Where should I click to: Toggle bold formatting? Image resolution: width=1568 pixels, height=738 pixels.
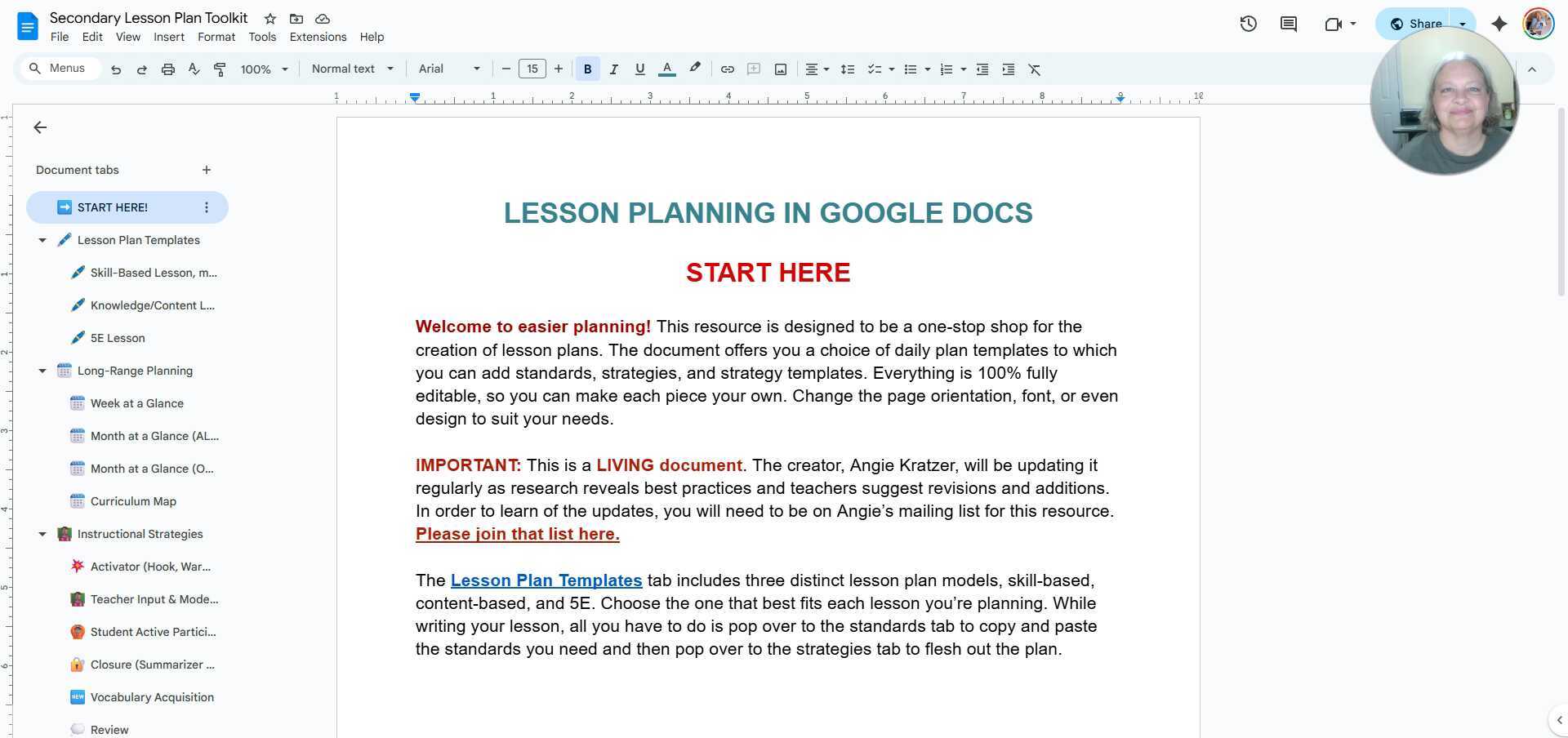point(587,69)
